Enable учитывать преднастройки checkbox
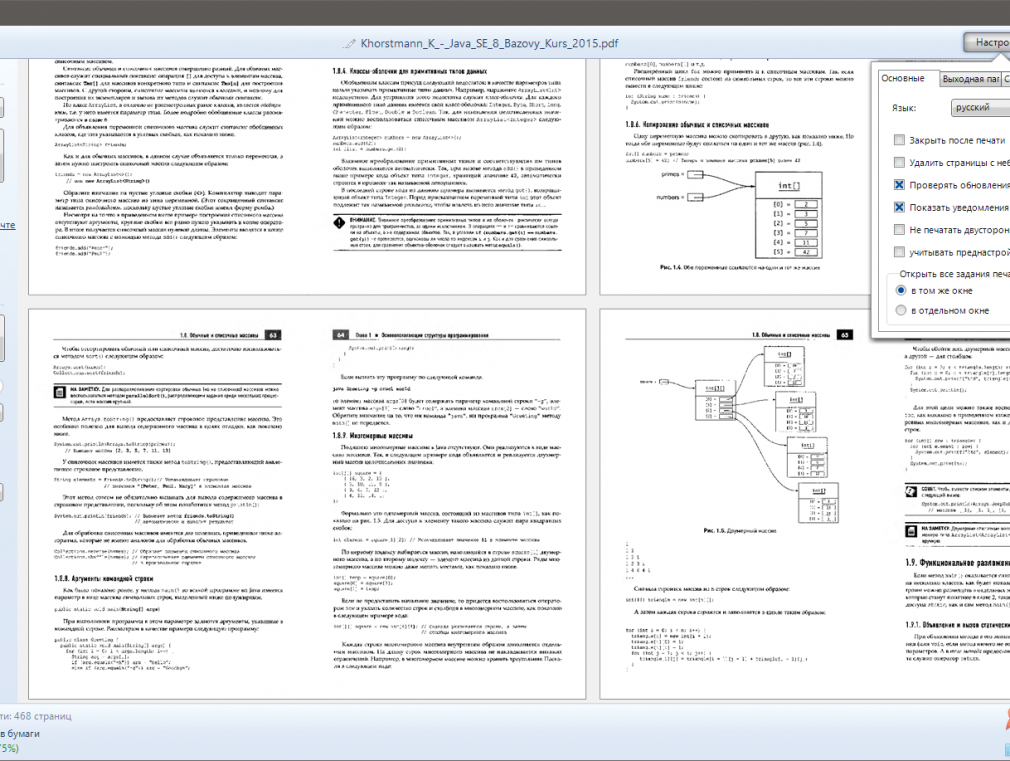 [899, 252]
